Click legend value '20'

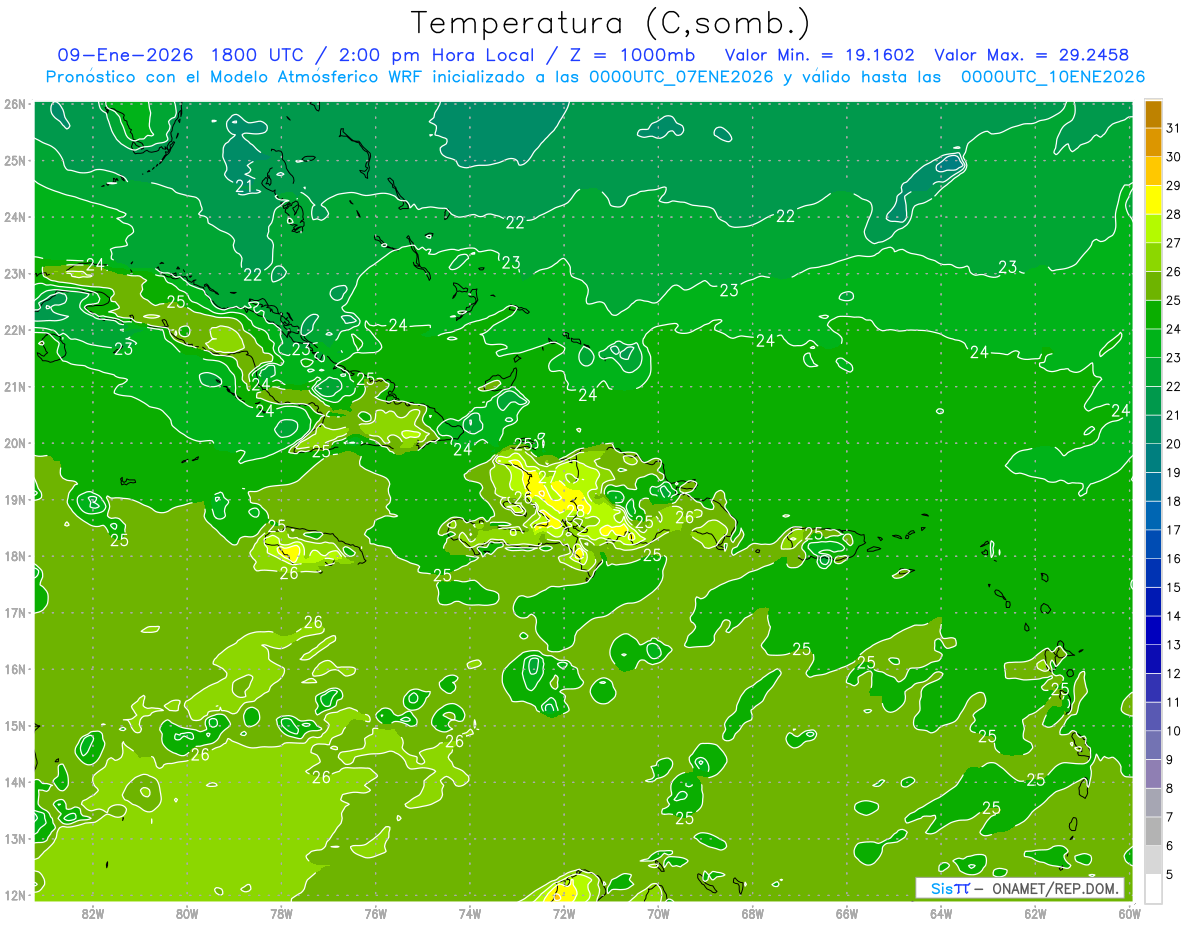(1173, 444)
